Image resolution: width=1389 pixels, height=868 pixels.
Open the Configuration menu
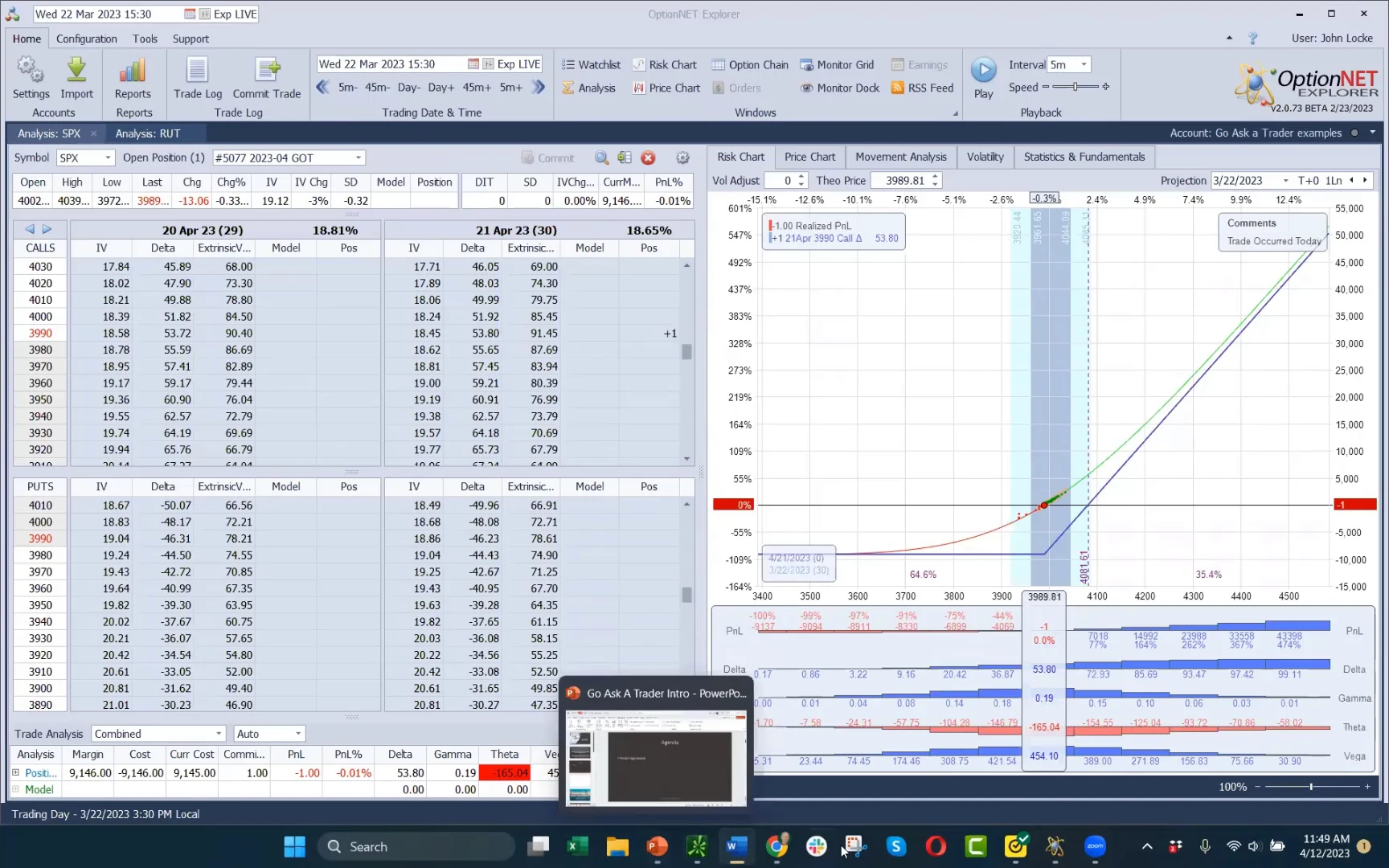click(x=86, y=39)
